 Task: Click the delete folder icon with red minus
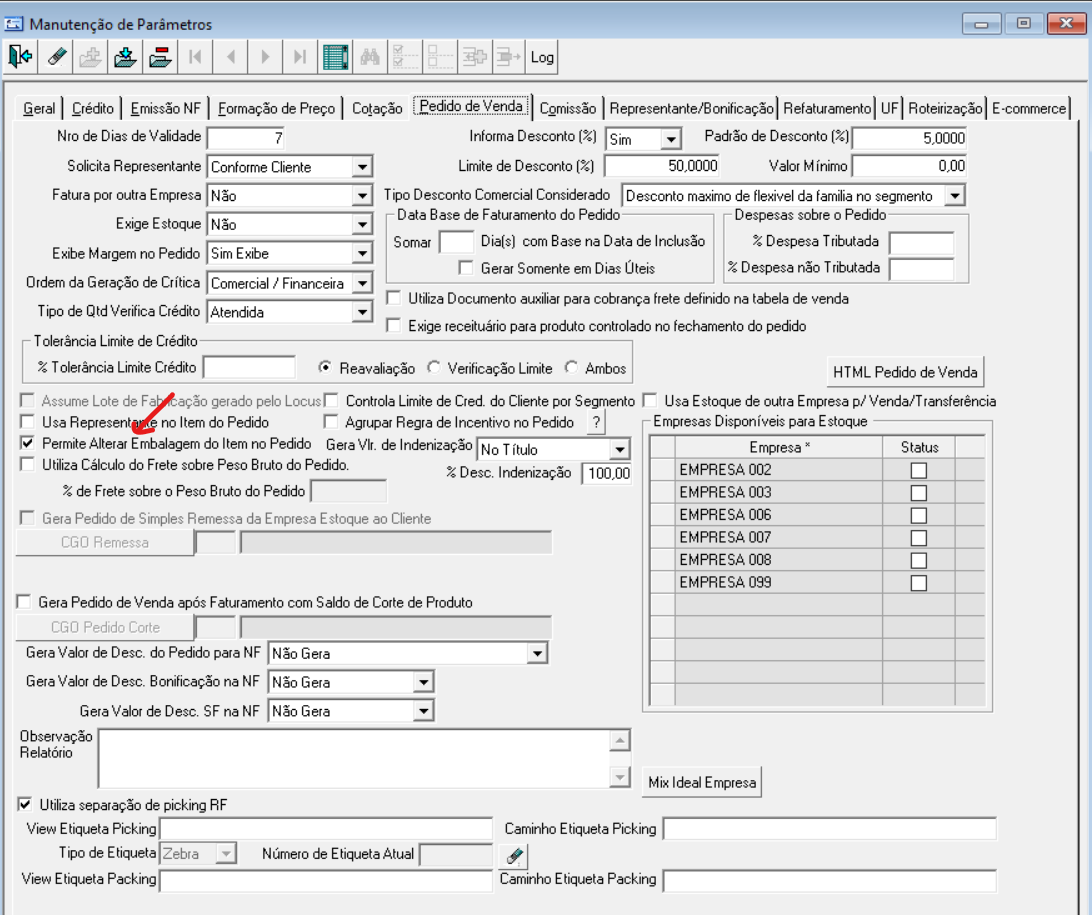tap(160, 57)
